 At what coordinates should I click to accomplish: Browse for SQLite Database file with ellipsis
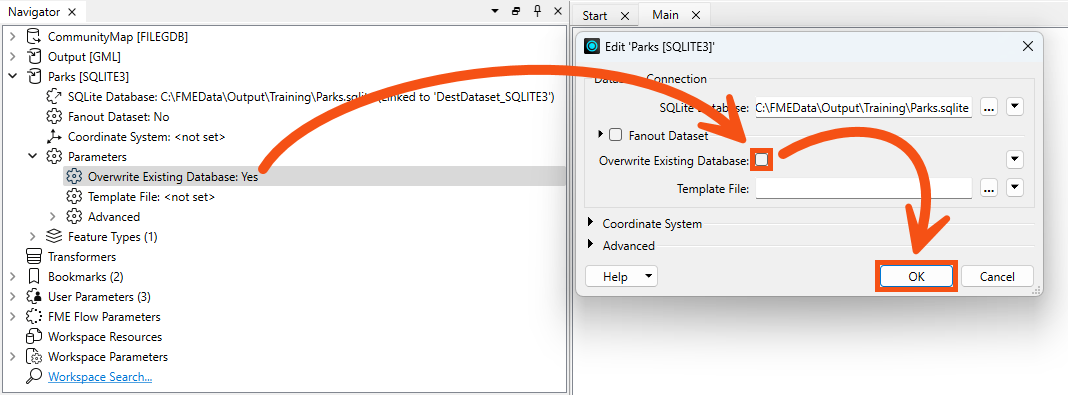(x=989, y=107)
